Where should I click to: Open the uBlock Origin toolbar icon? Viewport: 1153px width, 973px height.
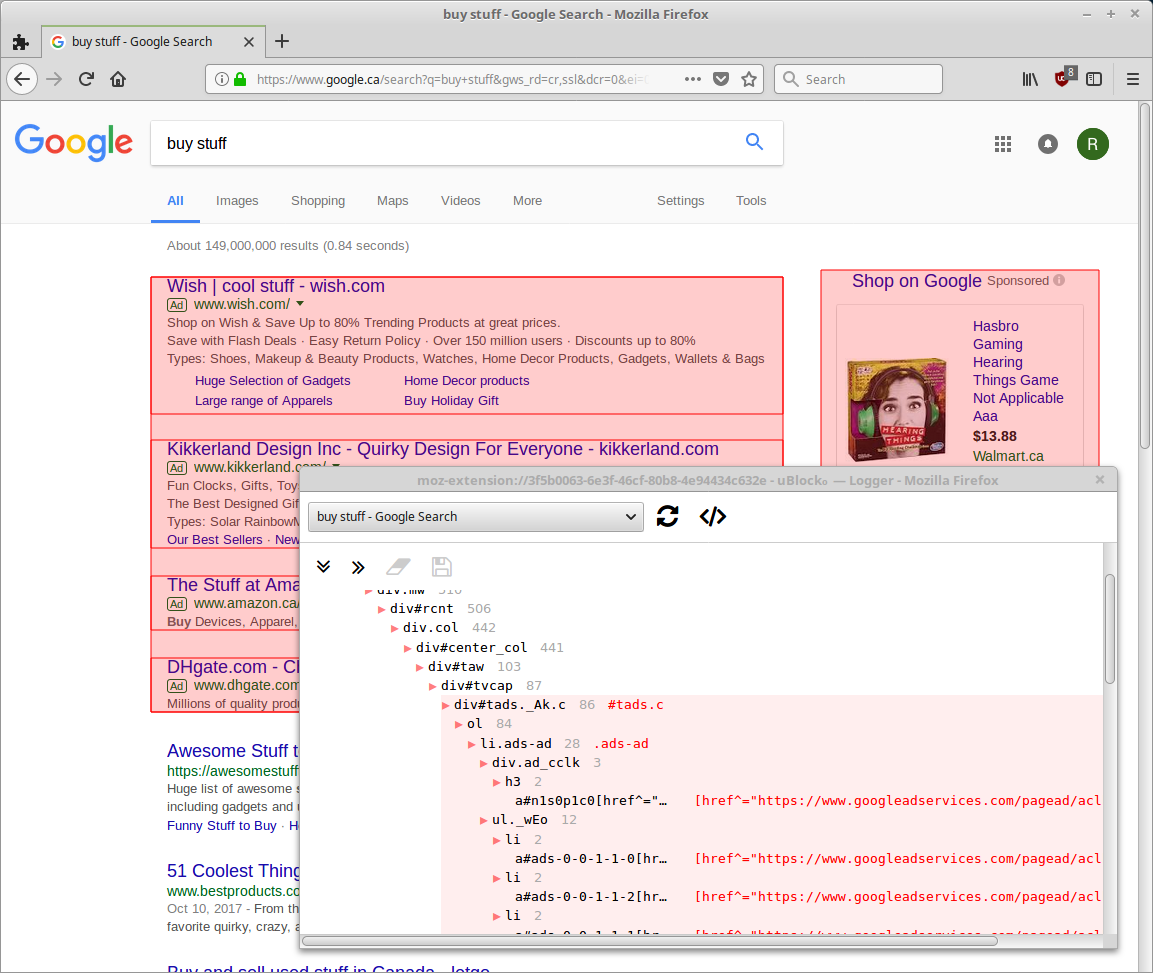point(1064,77)
